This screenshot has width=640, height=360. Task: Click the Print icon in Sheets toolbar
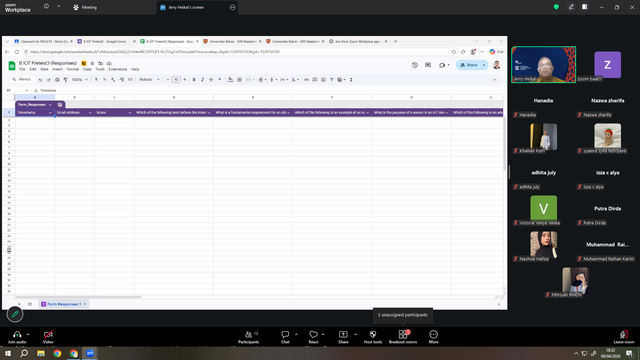pos(57,80)
